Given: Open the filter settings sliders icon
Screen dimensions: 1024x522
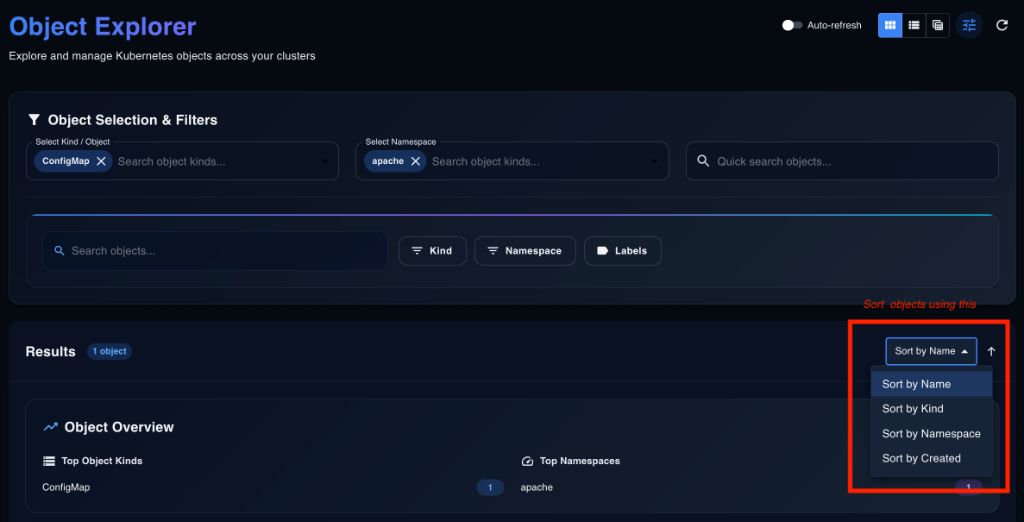Looking at the screenshot, I should (968, 25).
